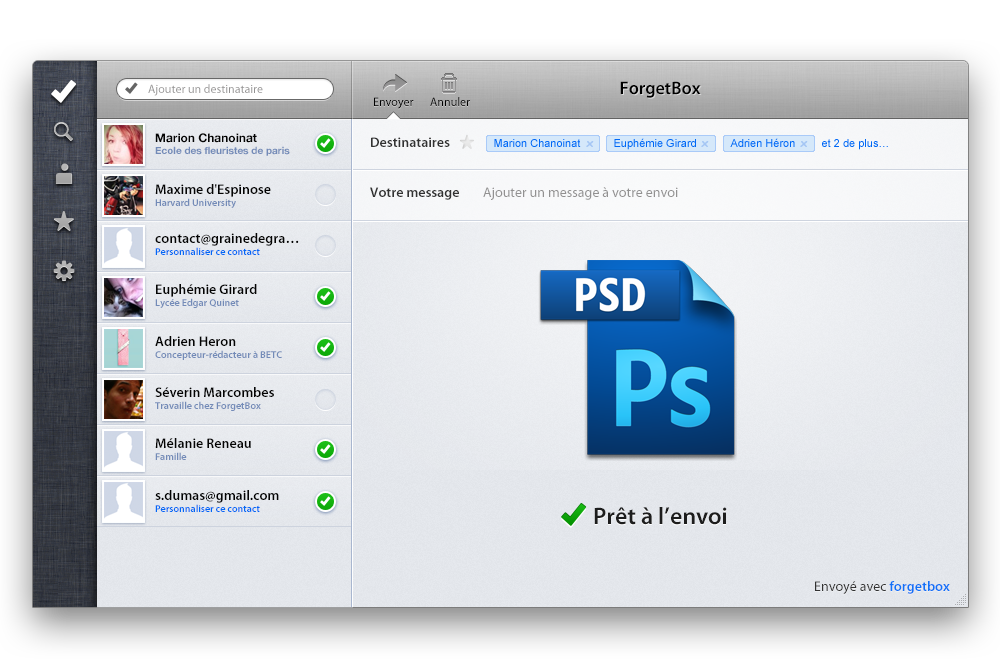Click 'Concepteur-rédacteur à BETC' text
Viewport: 1000px width, 667px height.
[218, 355]
